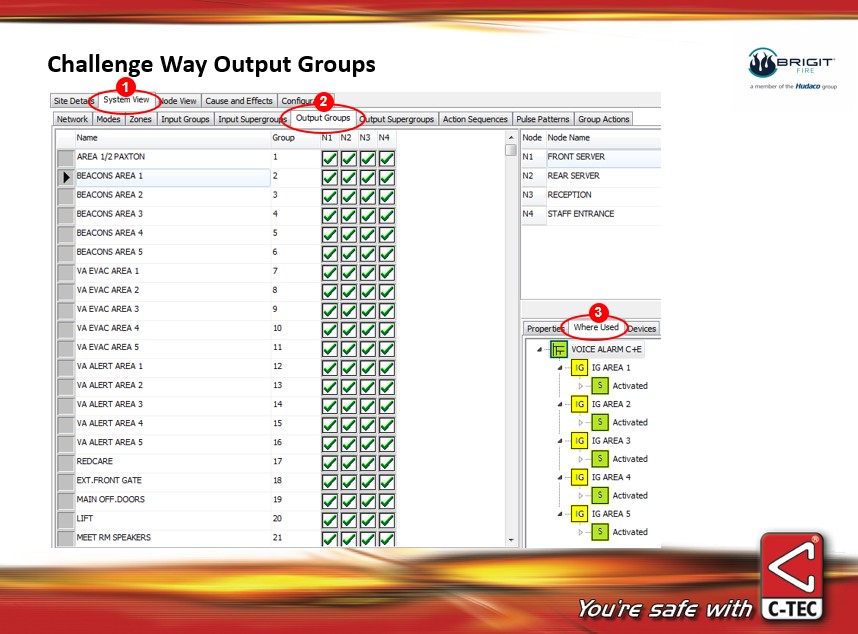Open the Action Sequences tab

475,119
